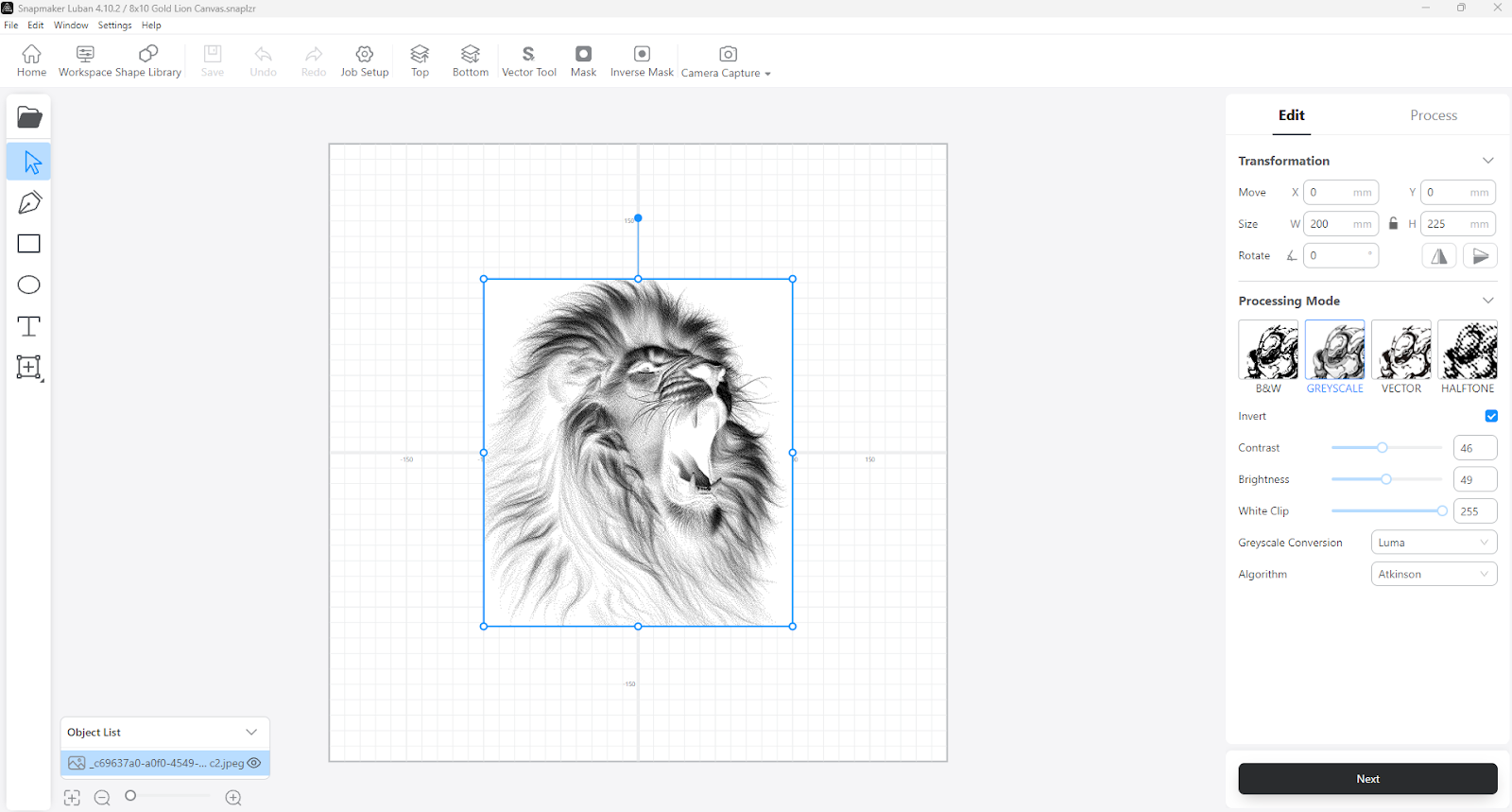Click the Redo button

[314, 60]
